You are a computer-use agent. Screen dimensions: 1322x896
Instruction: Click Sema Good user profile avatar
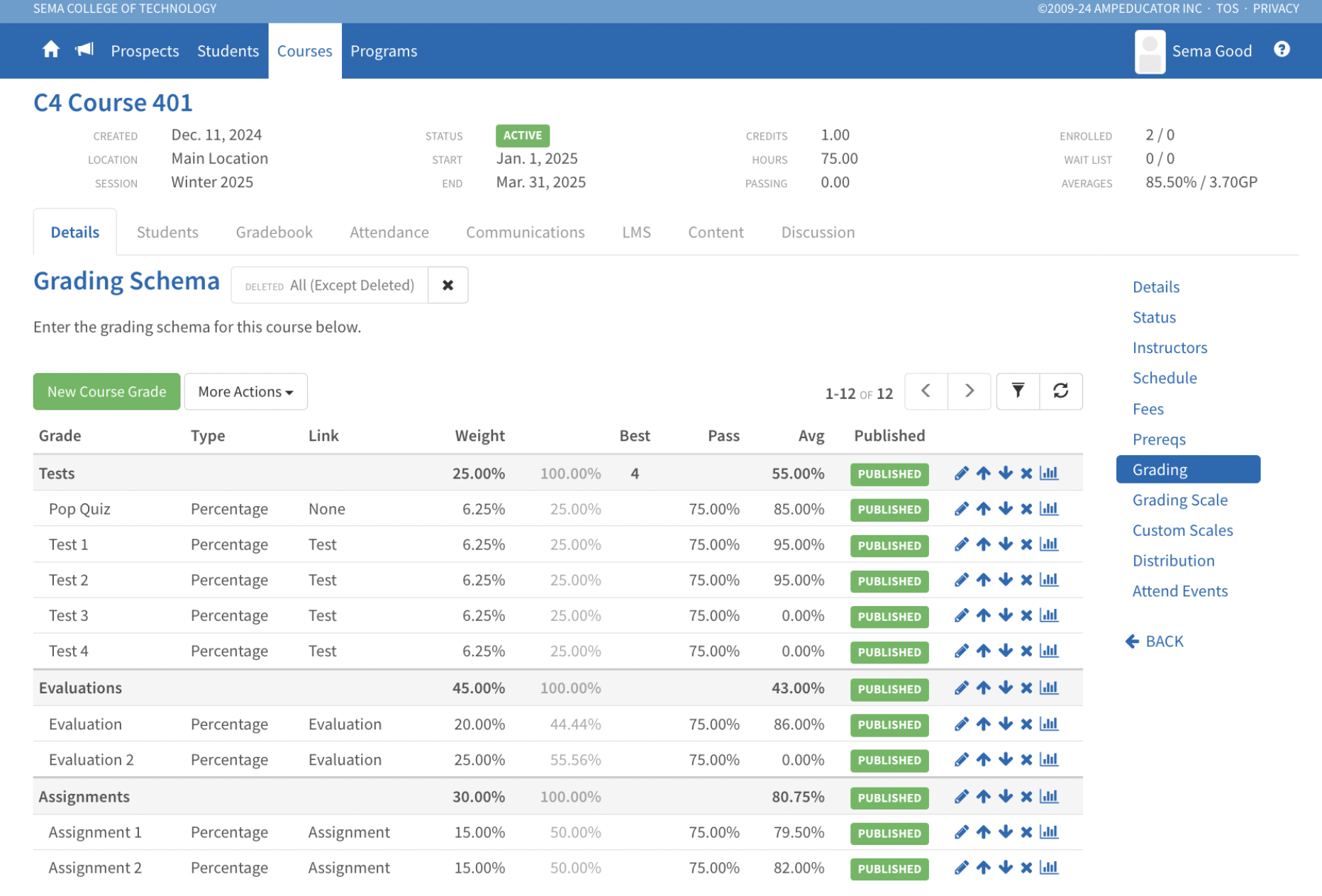[1150, 51]
